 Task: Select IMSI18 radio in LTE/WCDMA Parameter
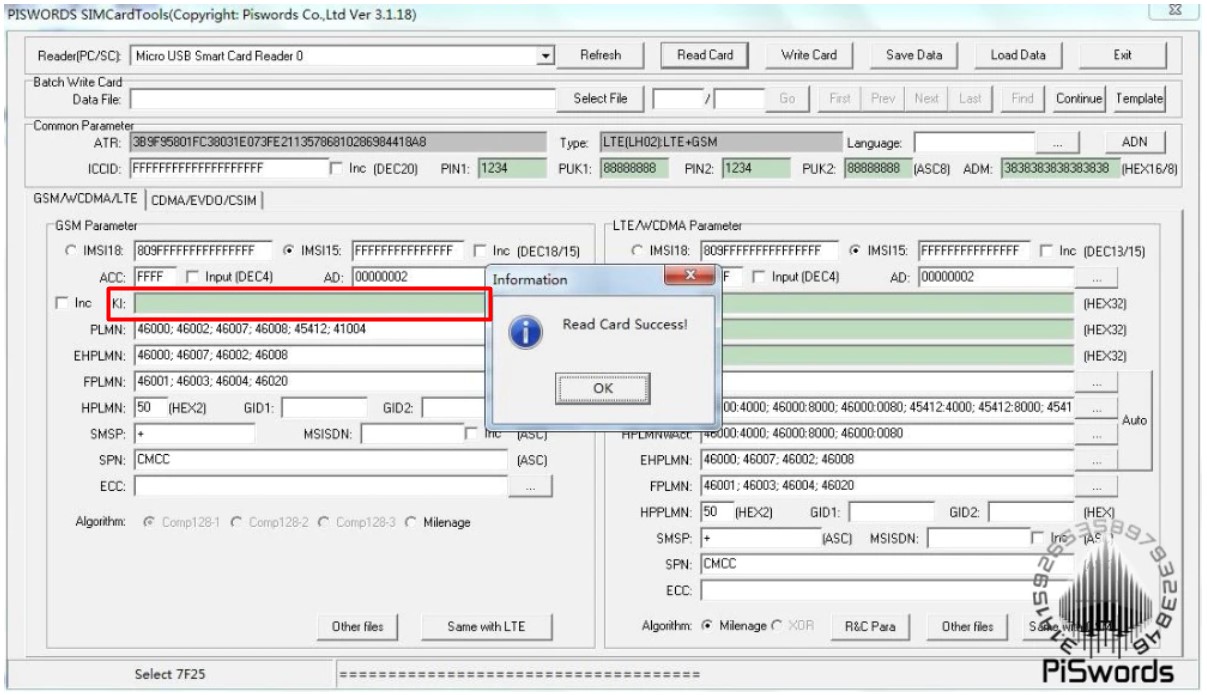pos(639,250)
